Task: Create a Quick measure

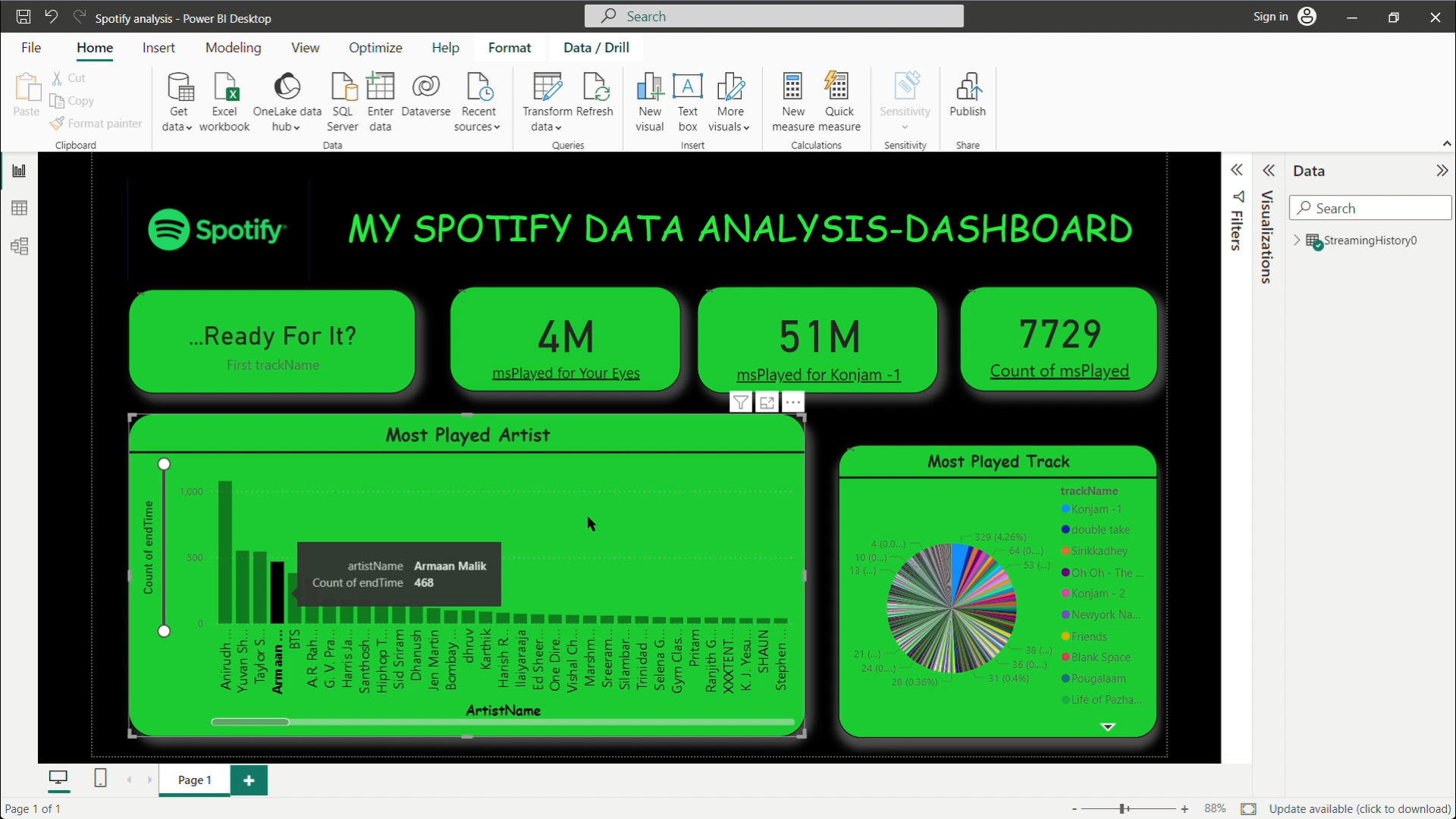Action: 839,102
